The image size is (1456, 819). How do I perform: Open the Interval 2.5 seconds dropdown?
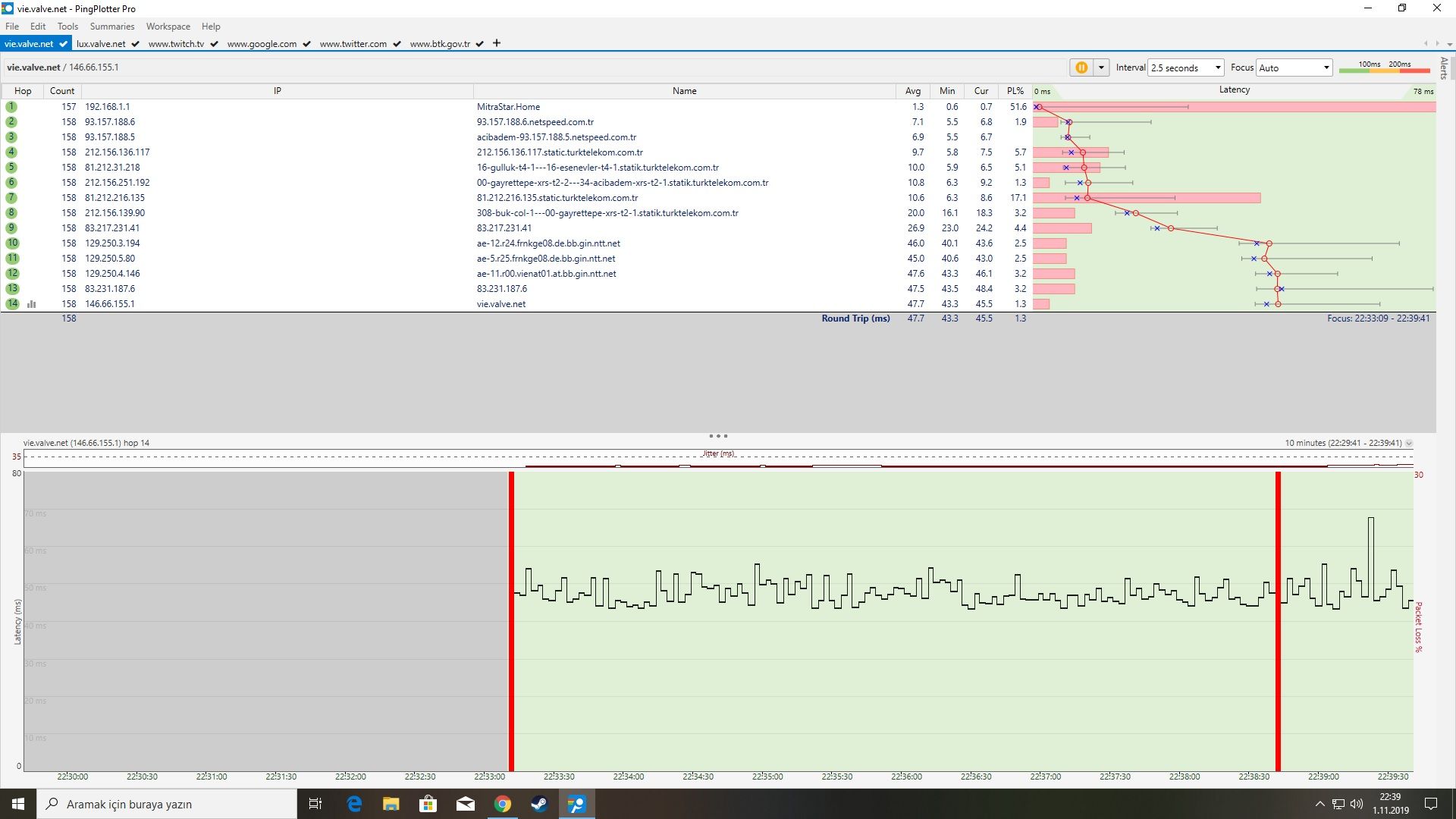coord(1185,67)
